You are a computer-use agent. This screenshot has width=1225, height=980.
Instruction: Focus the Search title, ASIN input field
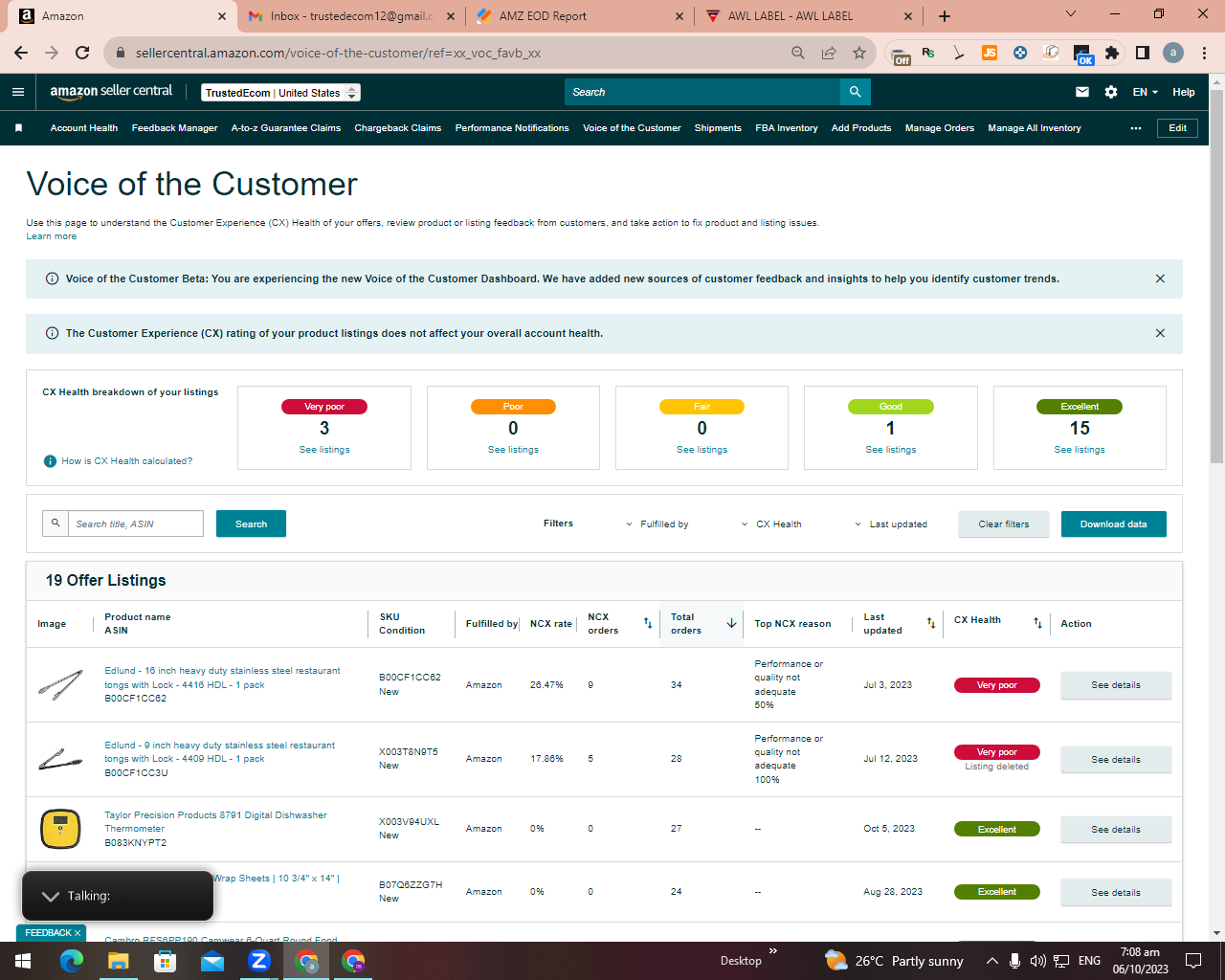coord(136,523)
